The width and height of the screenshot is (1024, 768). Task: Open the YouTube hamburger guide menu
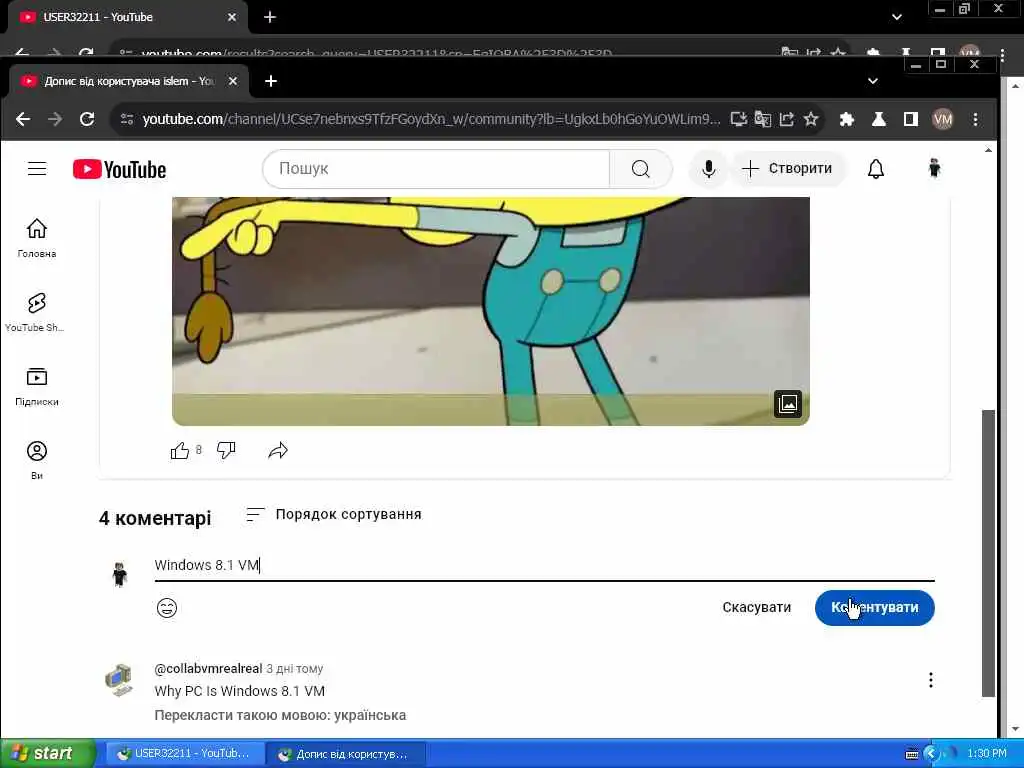(x=37, y=168)
